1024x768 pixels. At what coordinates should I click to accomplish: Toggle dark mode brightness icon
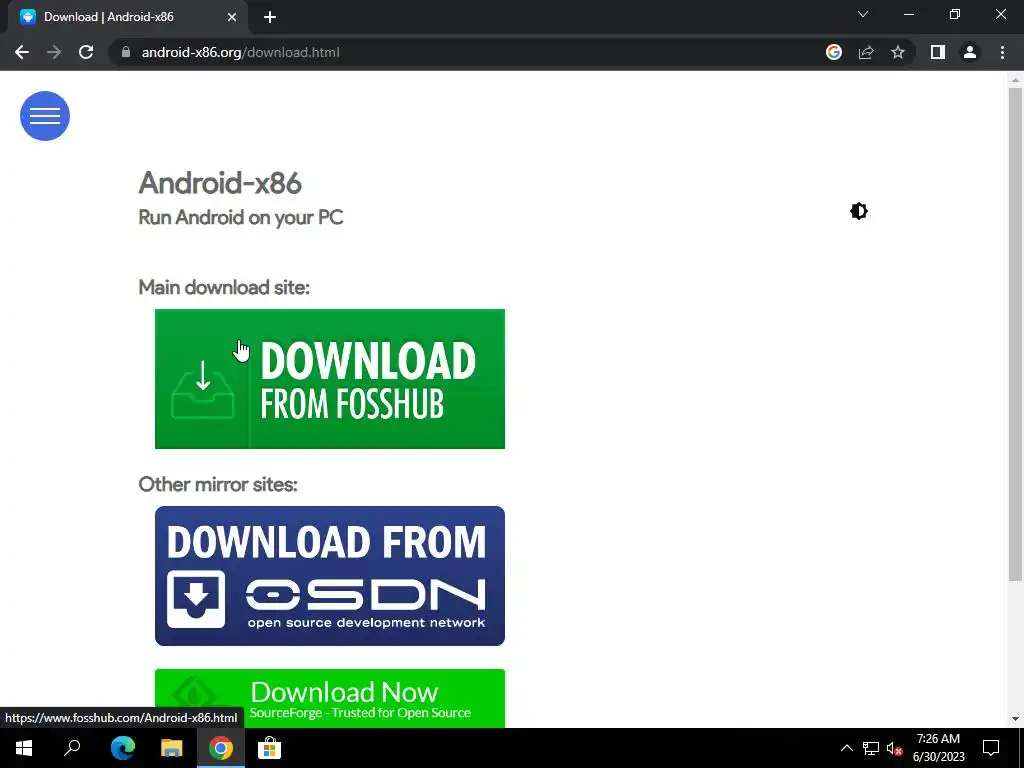coord(859,211)
